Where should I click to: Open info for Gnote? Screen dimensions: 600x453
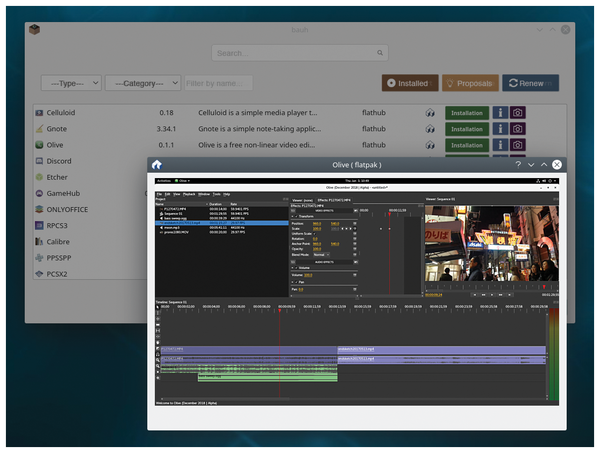(x=500, y=129)
